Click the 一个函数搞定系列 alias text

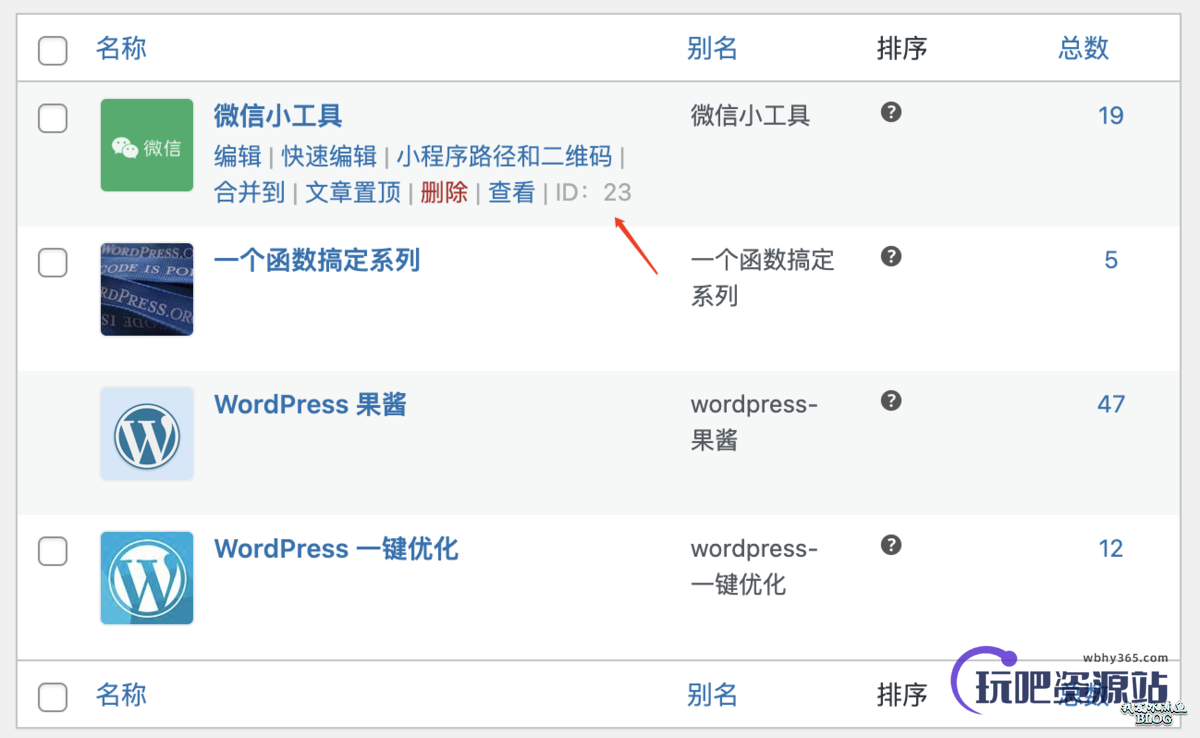click(762, 278)
